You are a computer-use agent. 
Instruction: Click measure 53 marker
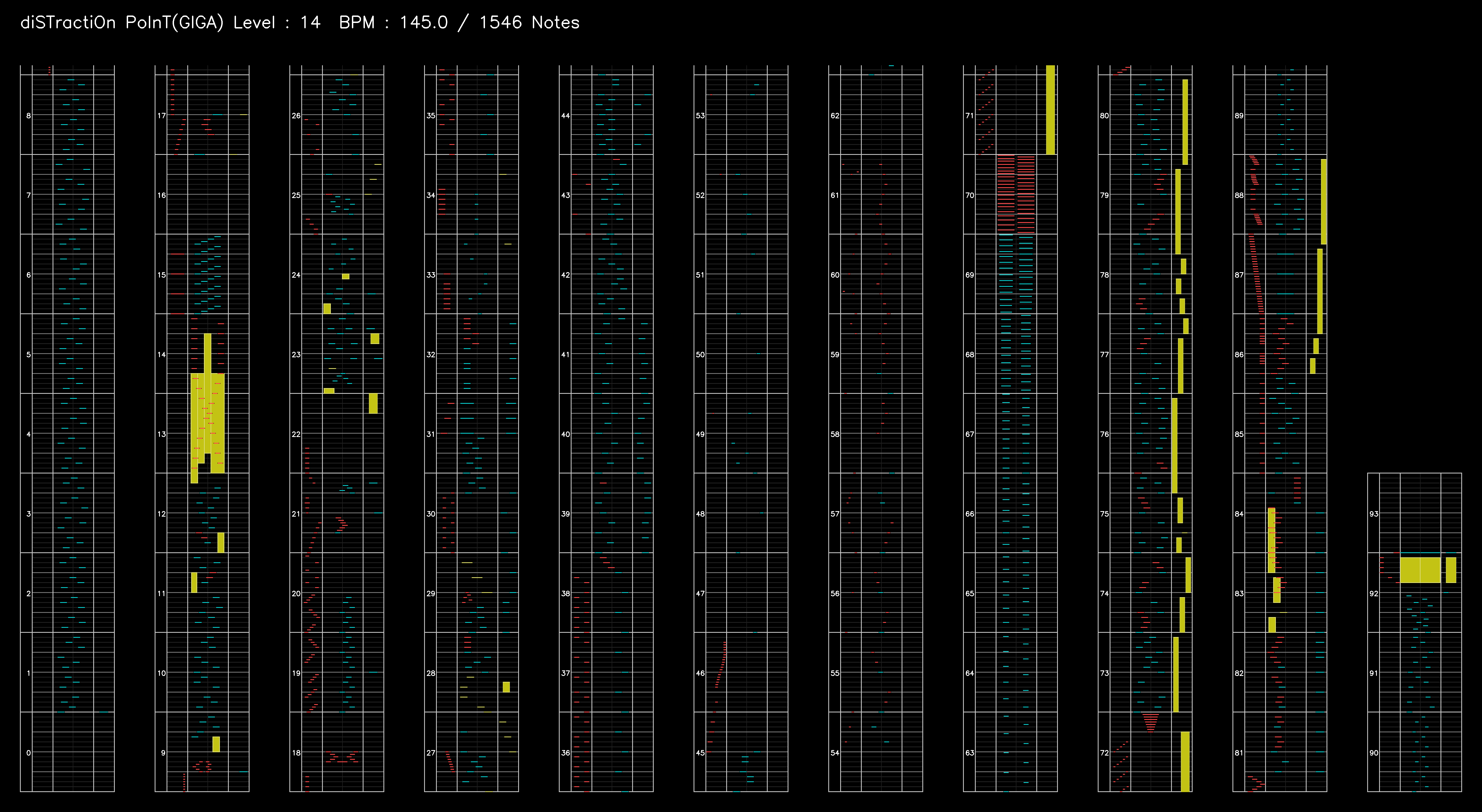pos(700,116)
